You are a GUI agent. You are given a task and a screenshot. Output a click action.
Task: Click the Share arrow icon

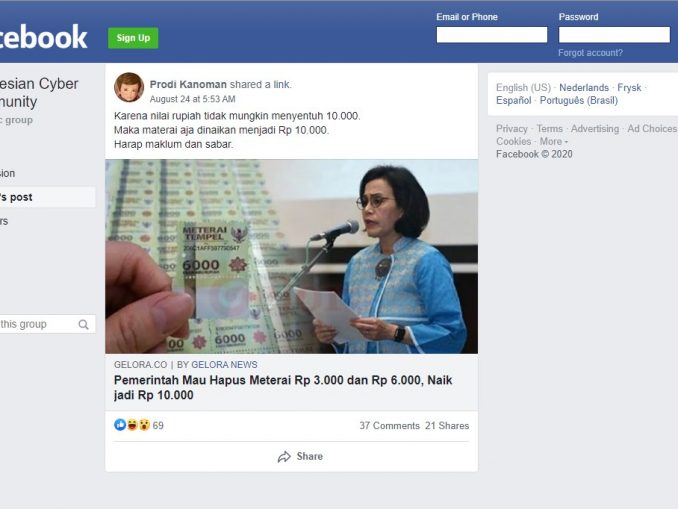click(284, 457)
